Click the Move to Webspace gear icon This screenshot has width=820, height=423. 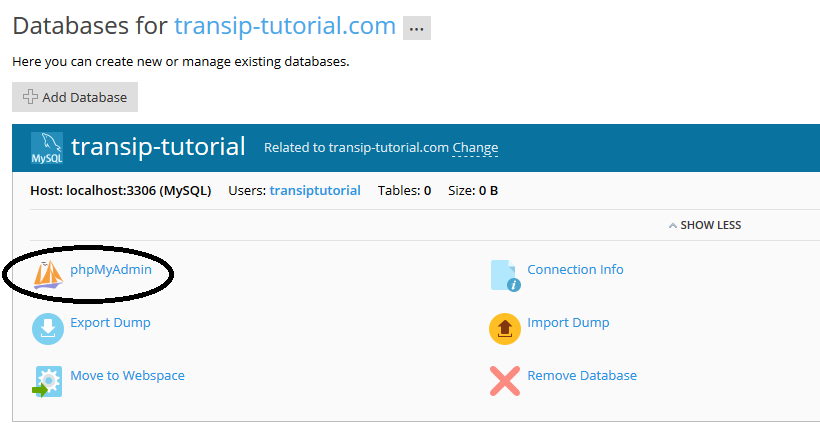pyautogui.click(x=47, y=382)
